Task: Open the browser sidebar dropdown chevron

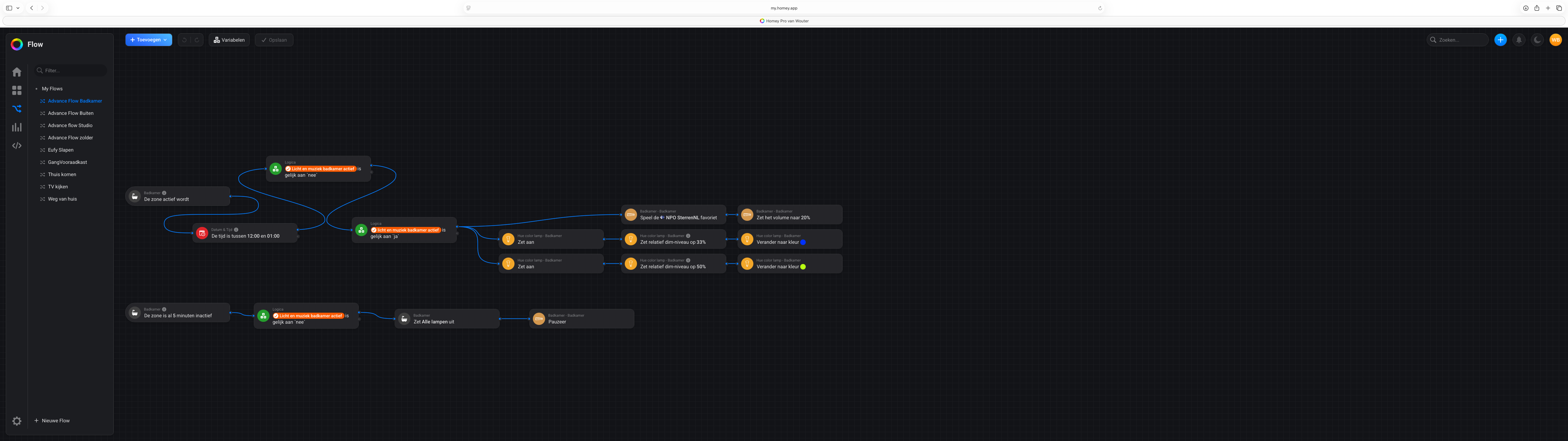Action: coord(18,9)
